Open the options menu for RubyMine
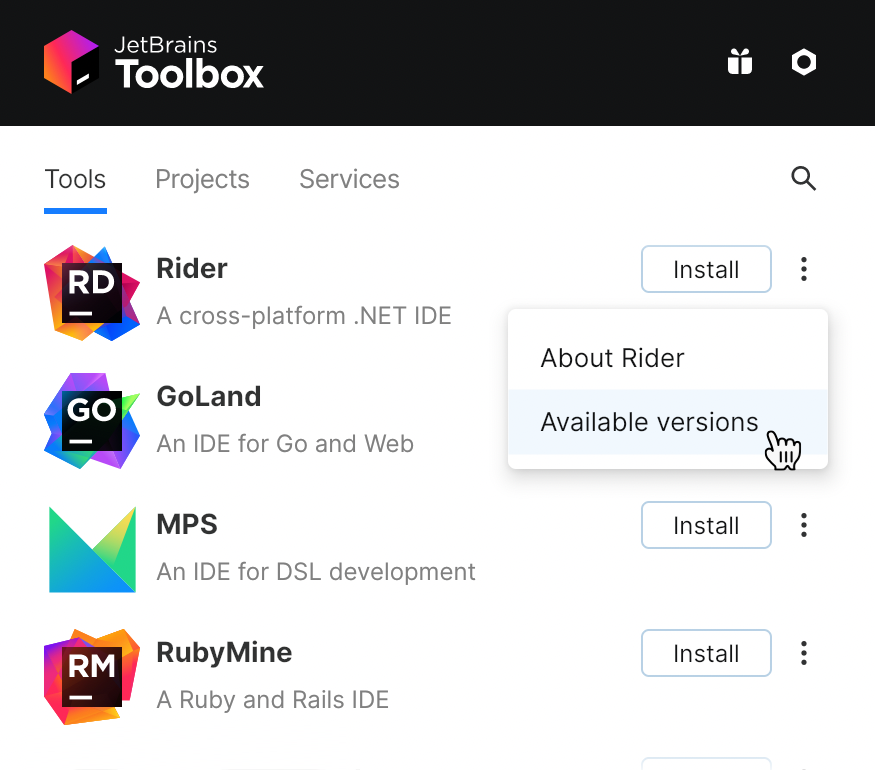The height and width of the screenshot is (770, 875). click(x=803, y=653)
